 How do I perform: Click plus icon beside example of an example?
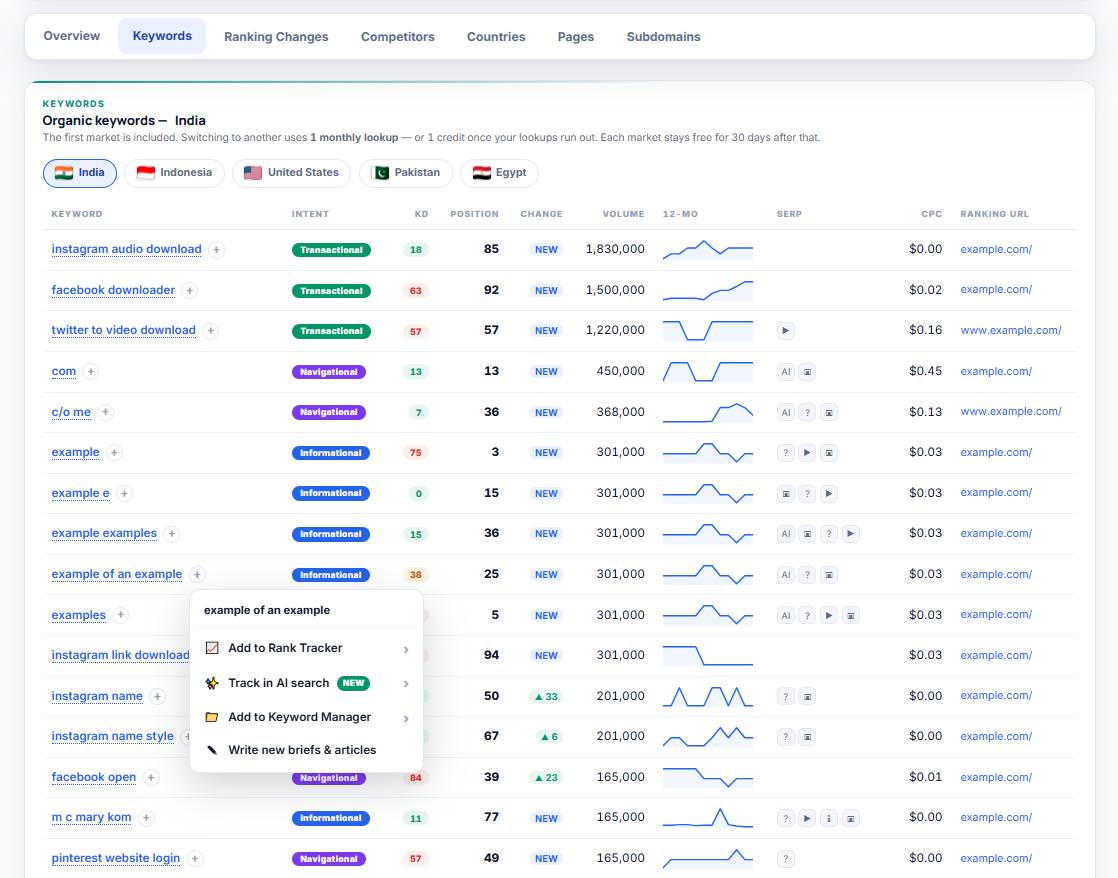click(198, 575)
